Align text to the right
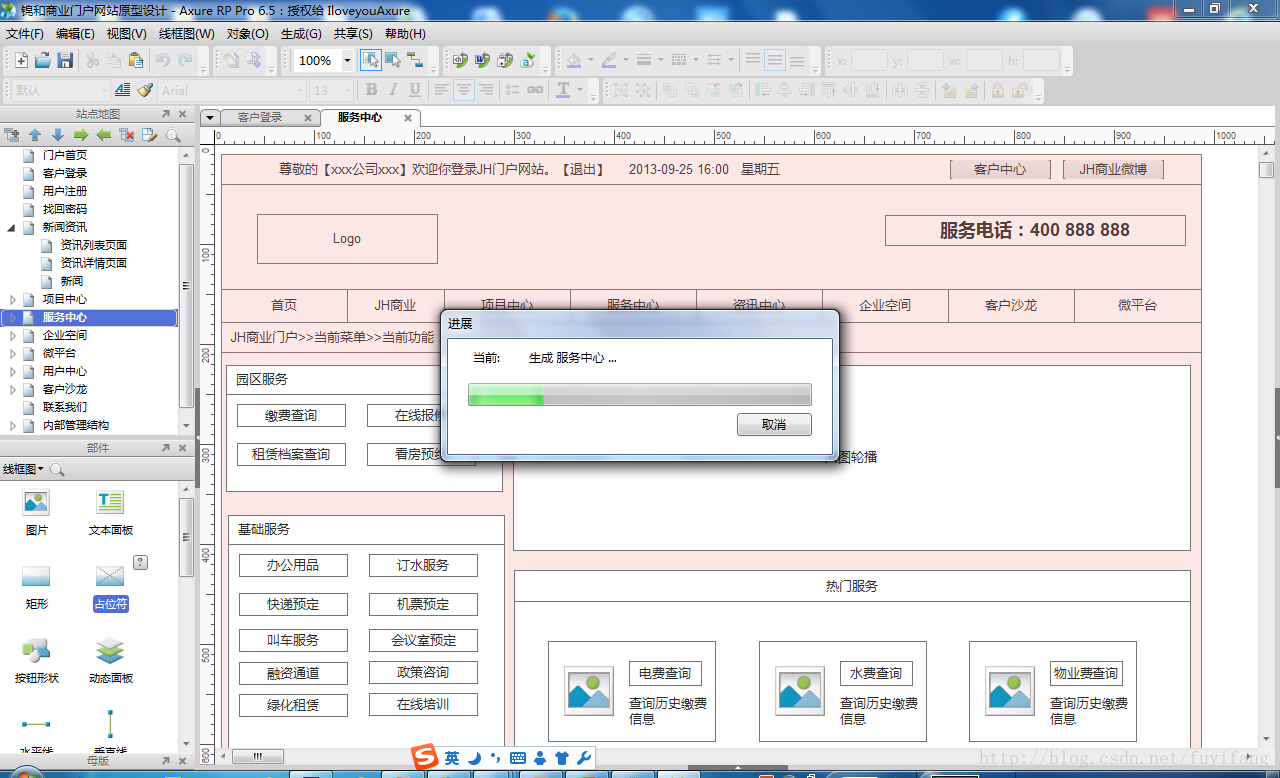 (486, 90)
